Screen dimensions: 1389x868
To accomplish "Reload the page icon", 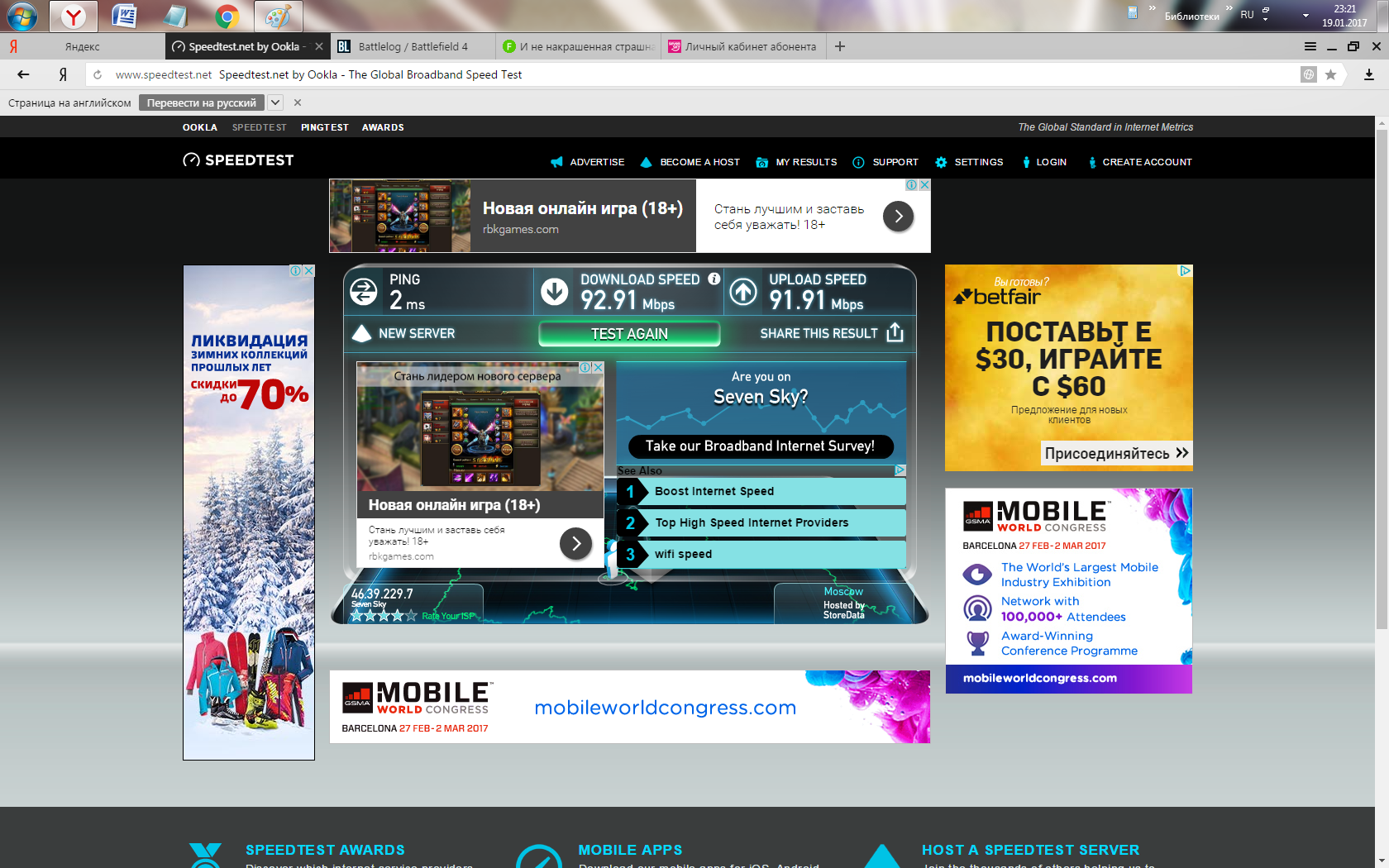I will click(98, 74).
